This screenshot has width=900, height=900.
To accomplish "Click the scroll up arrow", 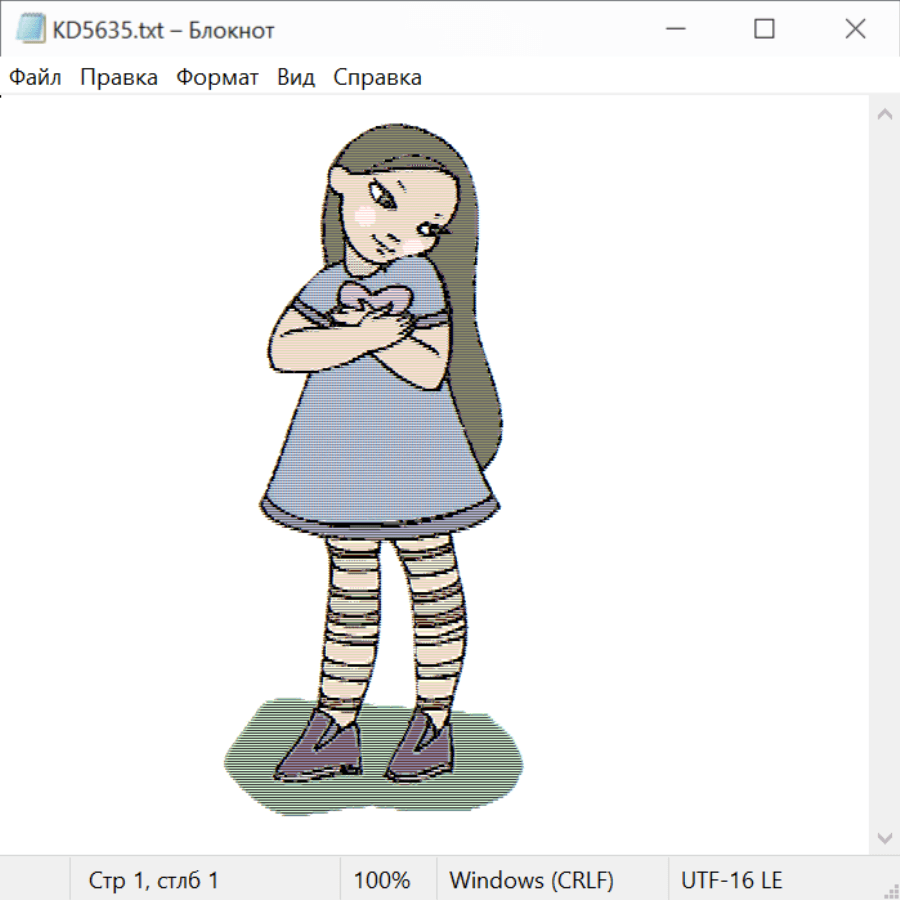I will 884,115.
